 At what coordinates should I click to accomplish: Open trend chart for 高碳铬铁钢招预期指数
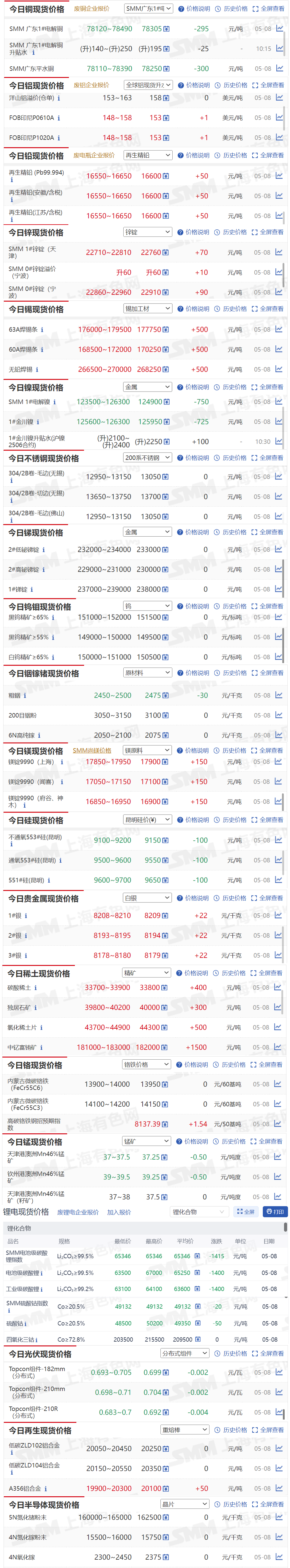point(278,1124)
